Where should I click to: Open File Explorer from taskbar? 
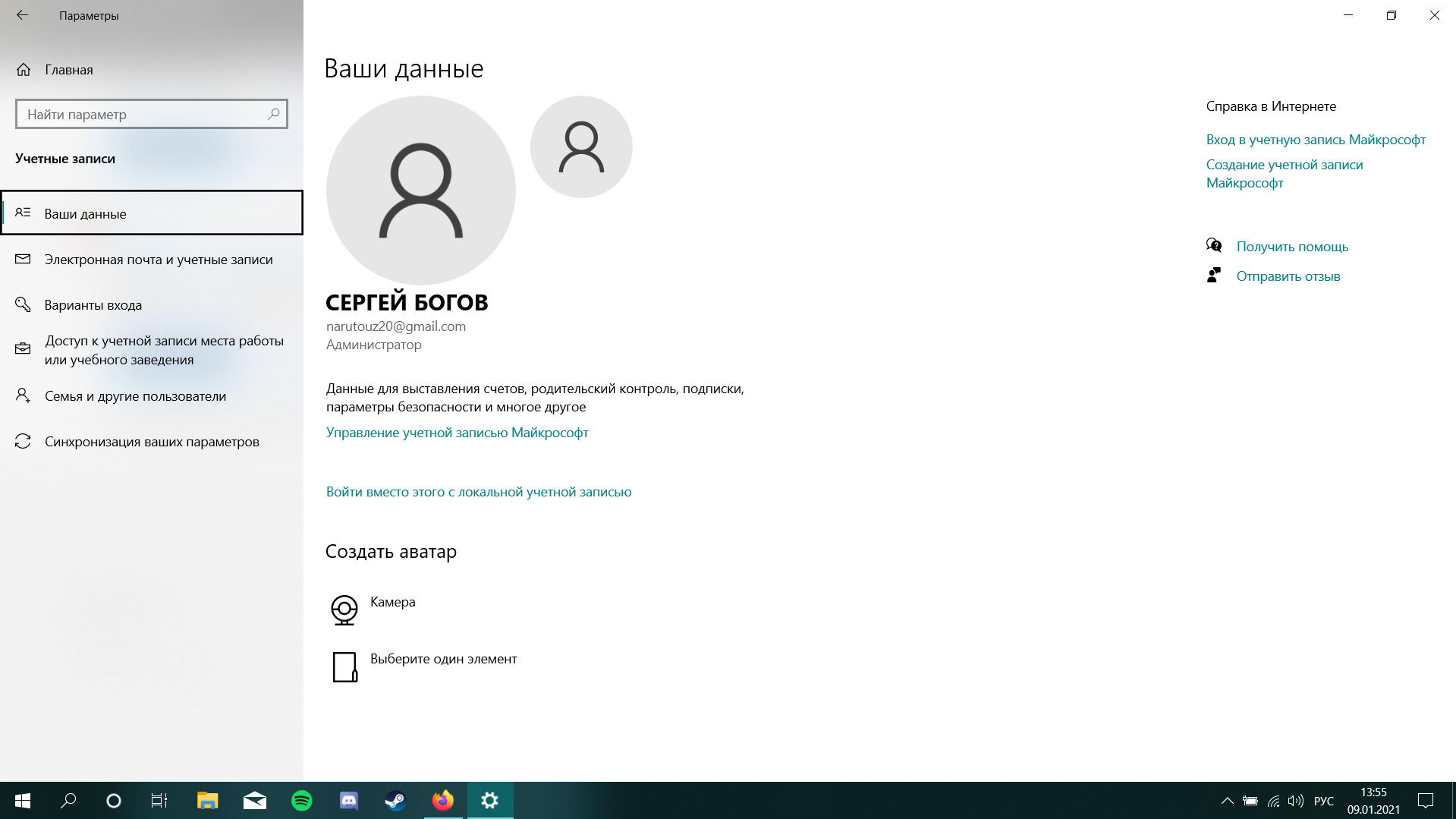[207, 801]
